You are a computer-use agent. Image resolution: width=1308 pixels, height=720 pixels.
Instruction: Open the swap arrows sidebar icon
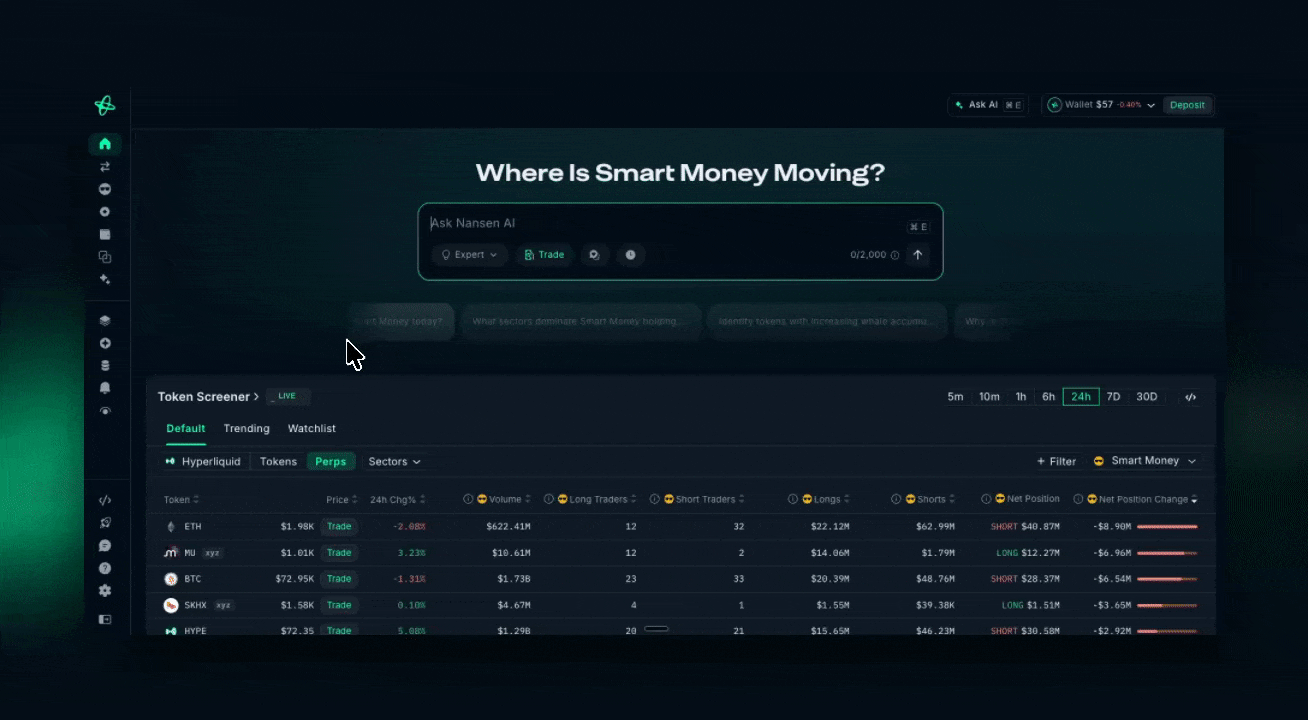click(x=105, y=167)
